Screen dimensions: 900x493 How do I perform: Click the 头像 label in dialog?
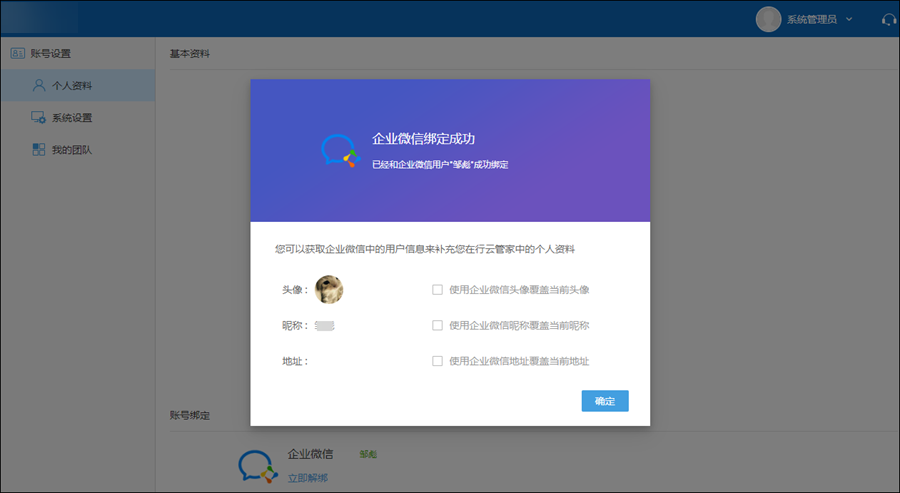(296, 290)
